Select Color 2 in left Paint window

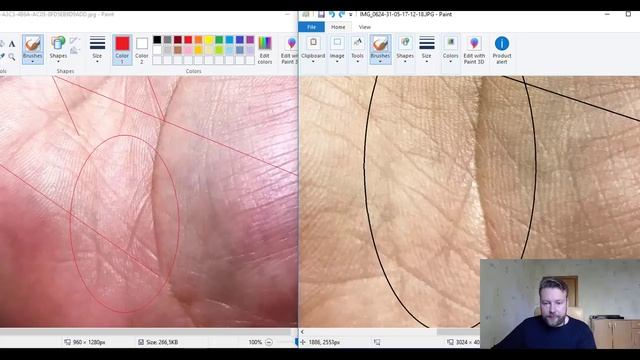(x=142, y=50)
